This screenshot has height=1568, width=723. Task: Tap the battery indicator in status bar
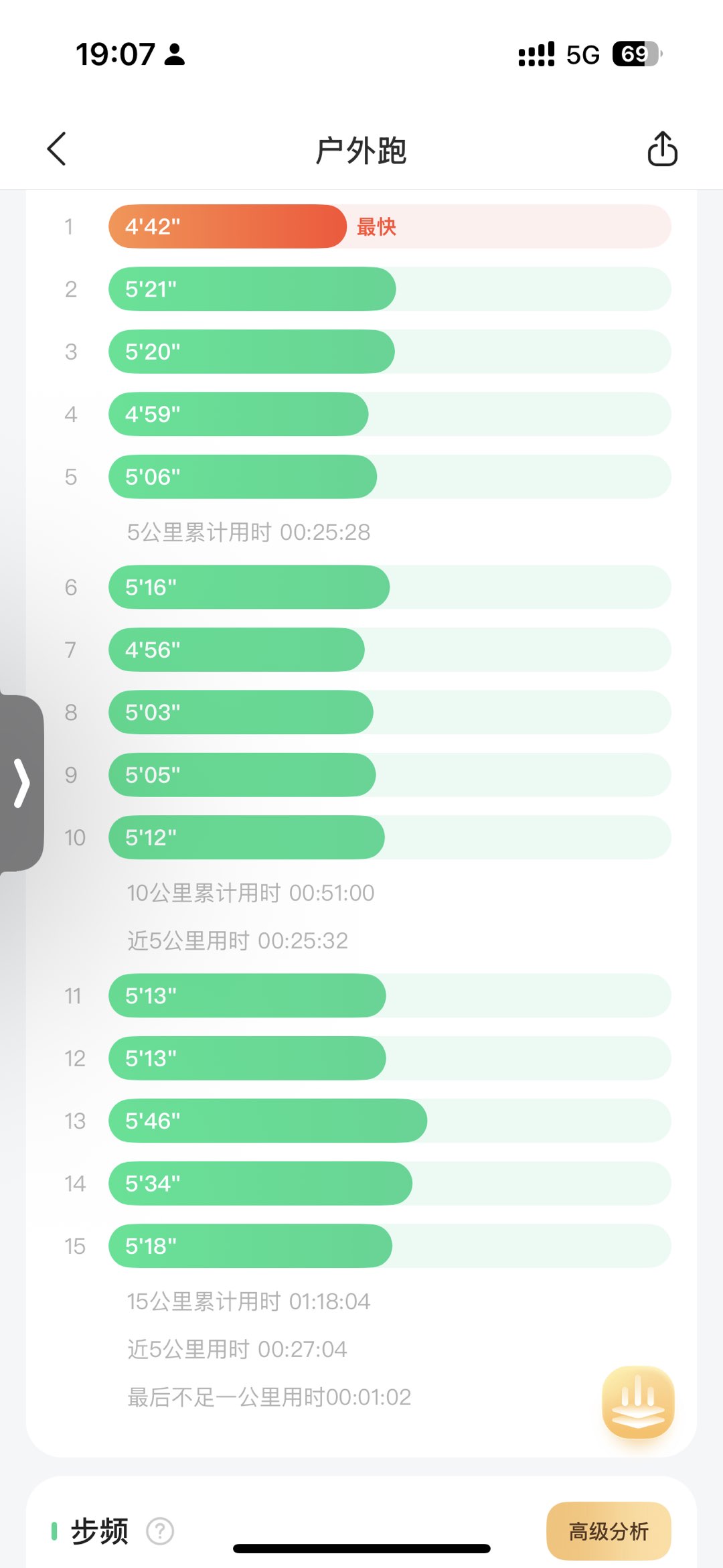click(x=637, y=54)
